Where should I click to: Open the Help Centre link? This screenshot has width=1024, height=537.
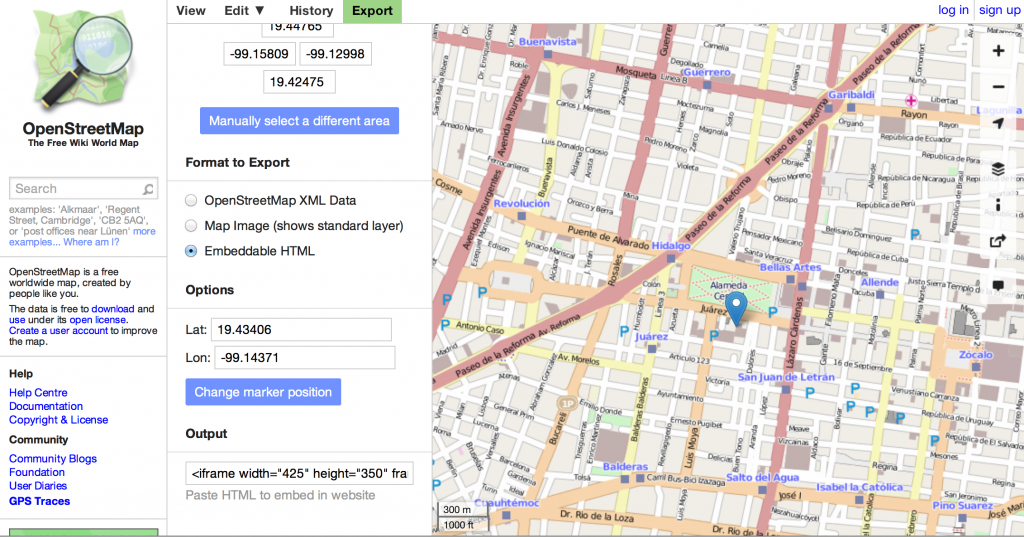38,393
